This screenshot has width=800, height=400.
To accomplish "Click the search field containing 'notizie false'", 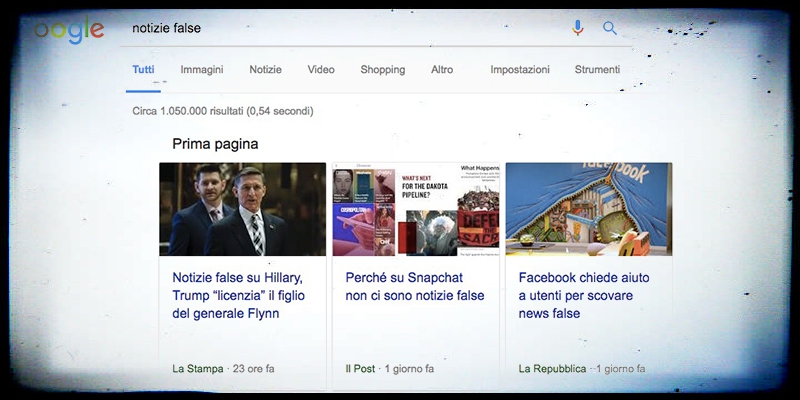I will [340, 28].
